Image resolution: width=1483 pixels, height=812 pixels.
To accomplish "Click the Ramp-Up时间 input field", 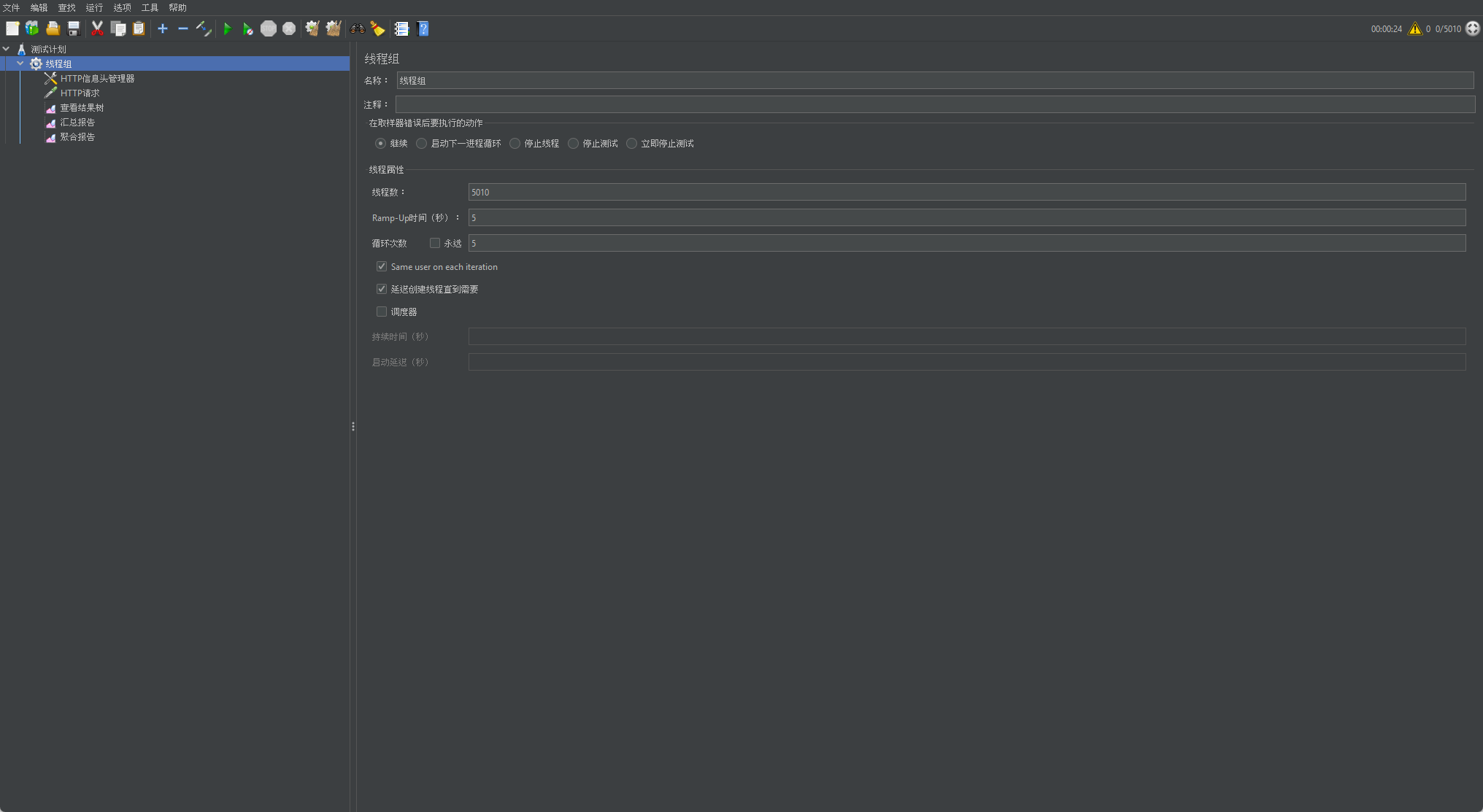I will (x=967, y=217).
